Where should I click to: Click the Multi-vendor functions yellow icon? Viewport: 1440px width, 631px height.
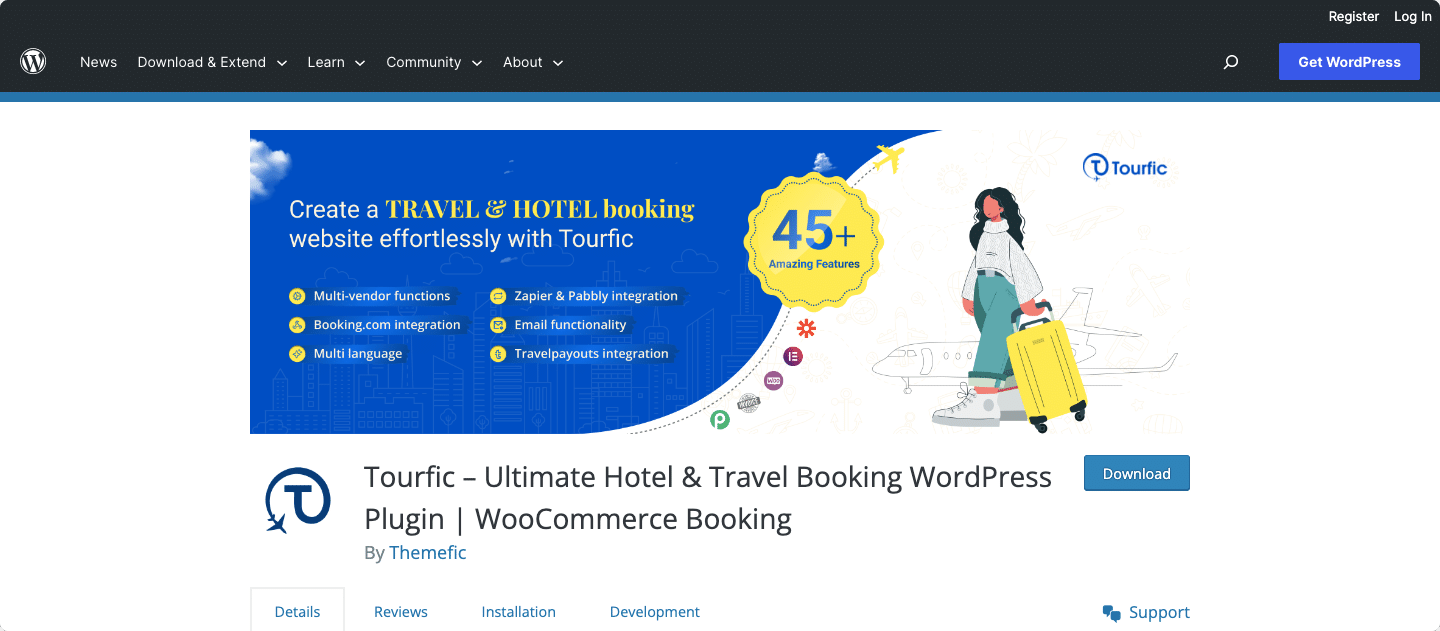tap(297, 296)
